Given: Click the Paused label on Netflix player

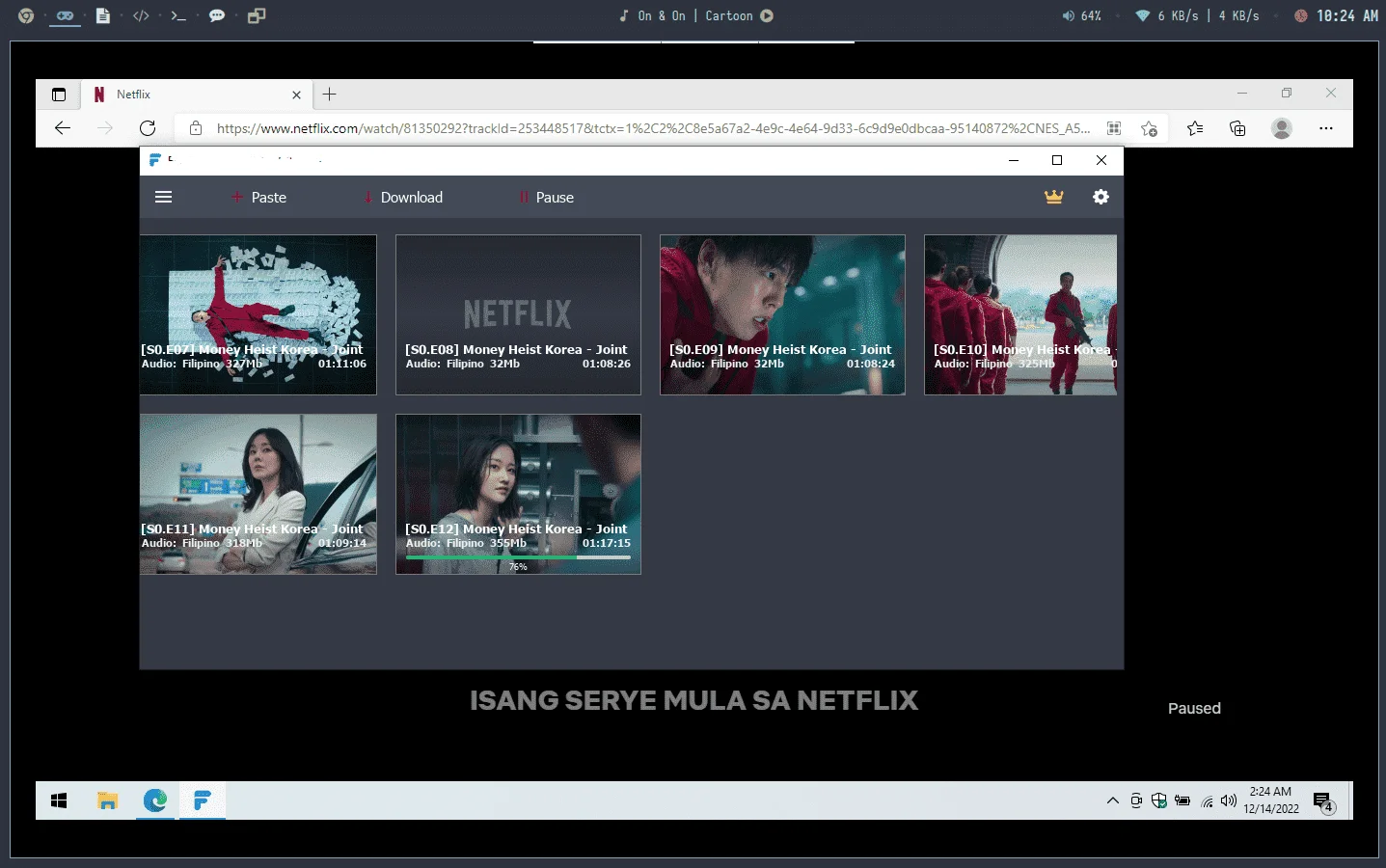Looking at the screenshot, I should coord(1194,708).
